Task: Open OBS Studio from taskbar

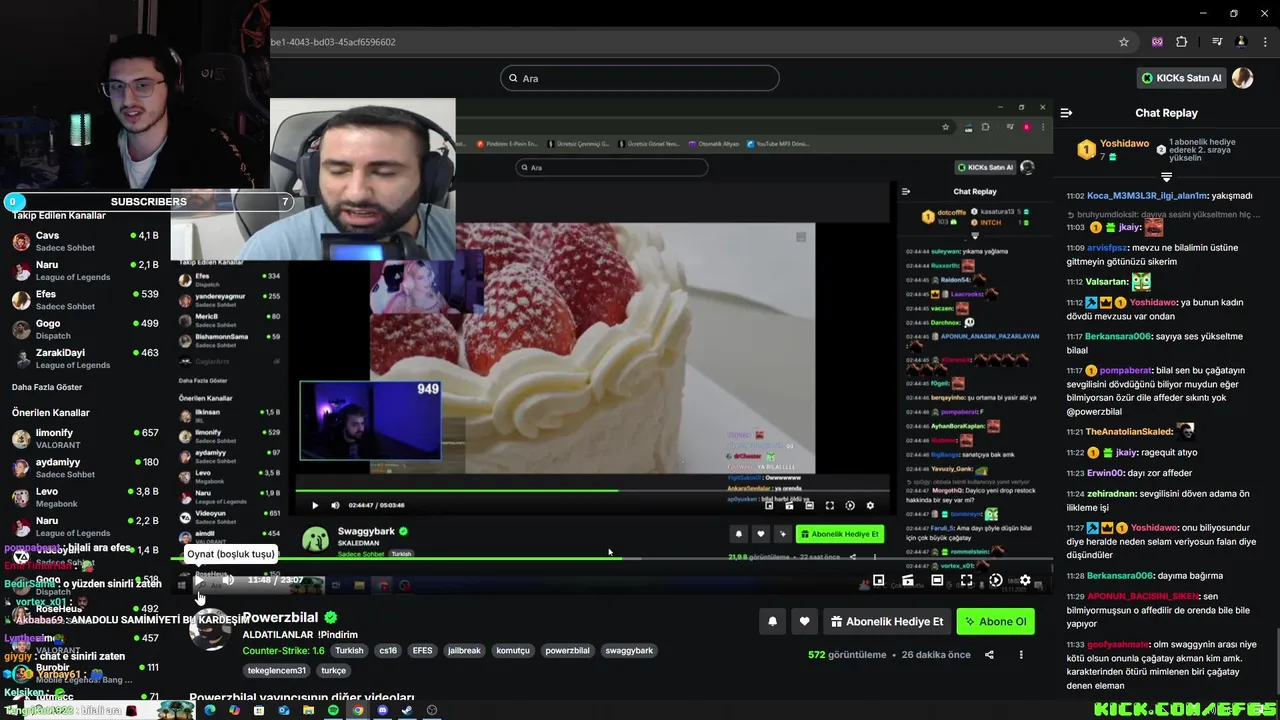Action: pyautogui.click(x=432, y=710)
